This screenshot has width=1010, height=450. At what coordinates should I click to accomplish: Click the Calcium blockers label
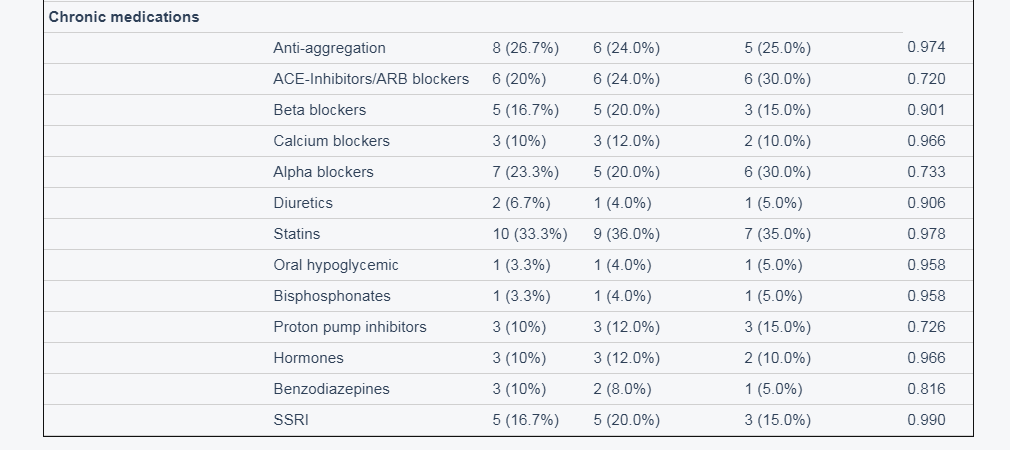click(x=331, y=141)
